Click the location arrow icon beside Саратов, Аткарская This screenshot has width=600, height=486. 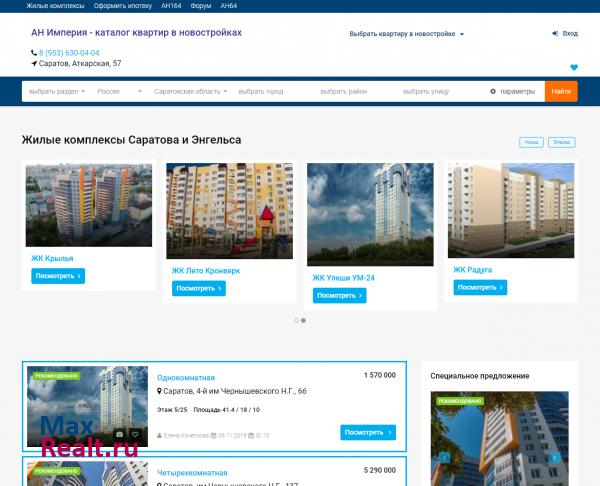click(34, 64)
